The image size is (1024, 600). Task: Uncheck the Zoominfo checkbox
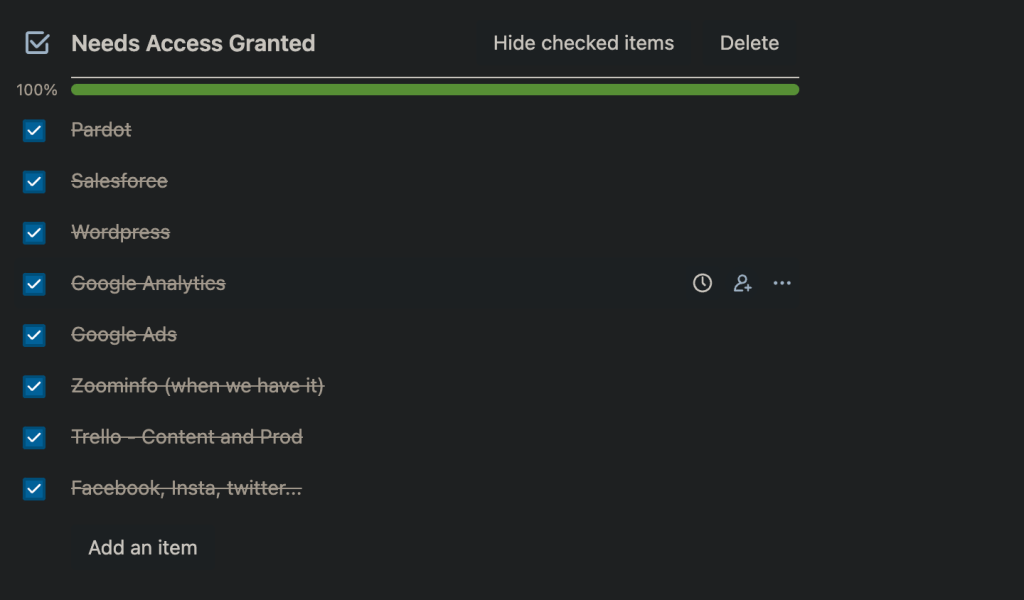click(x=35, y=386)
